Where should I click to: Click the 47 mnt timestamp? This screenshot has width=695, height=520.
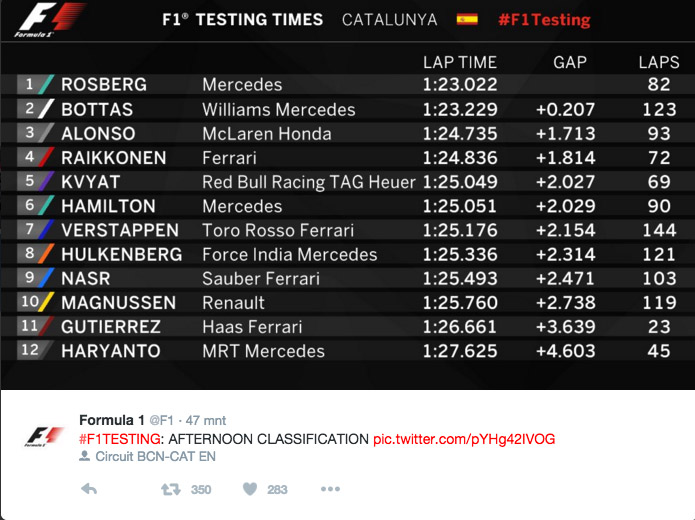pyautogui.click(x=206, y=420)
